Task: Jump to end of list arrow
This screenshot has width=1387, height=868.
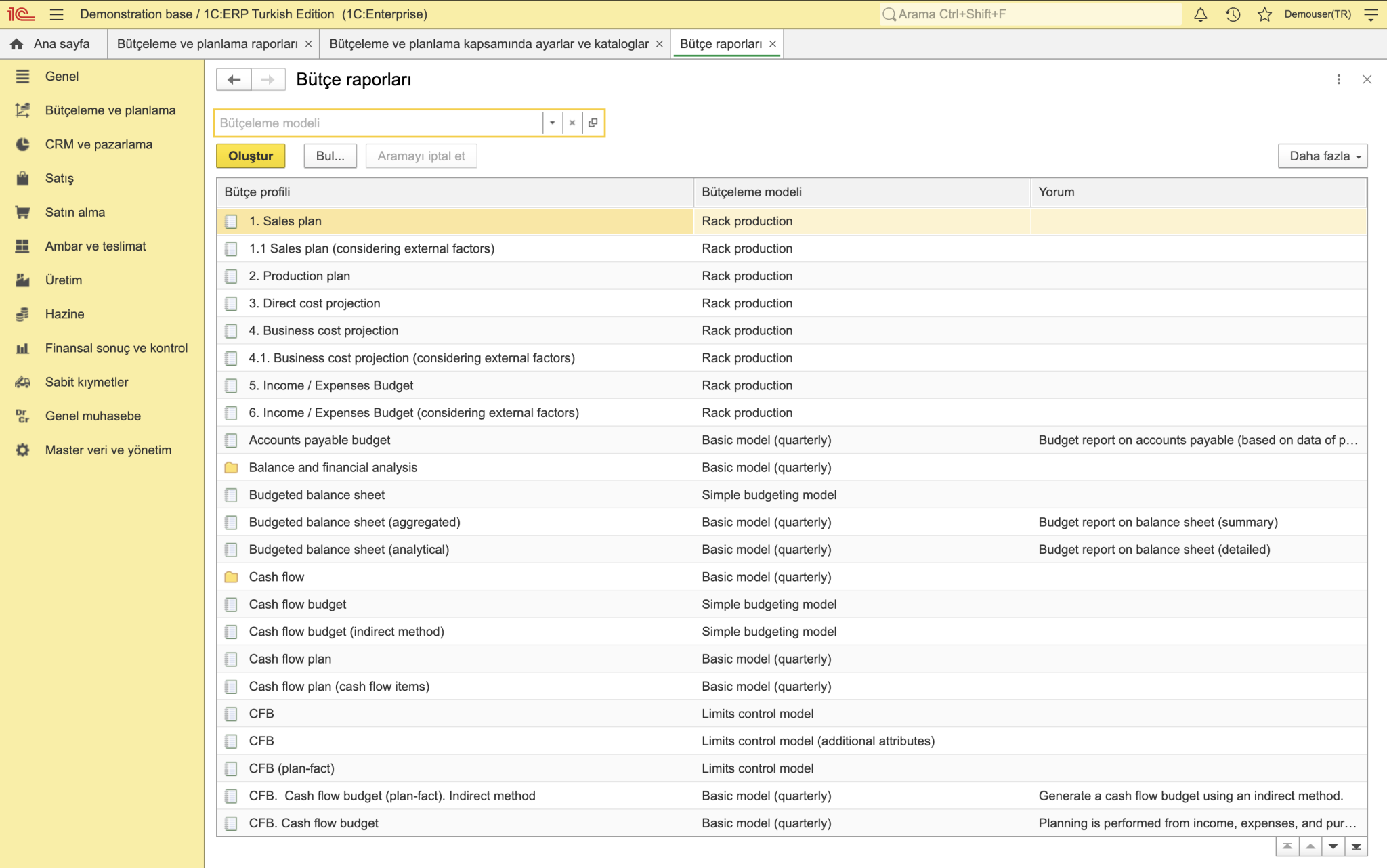Action: 1356,846
